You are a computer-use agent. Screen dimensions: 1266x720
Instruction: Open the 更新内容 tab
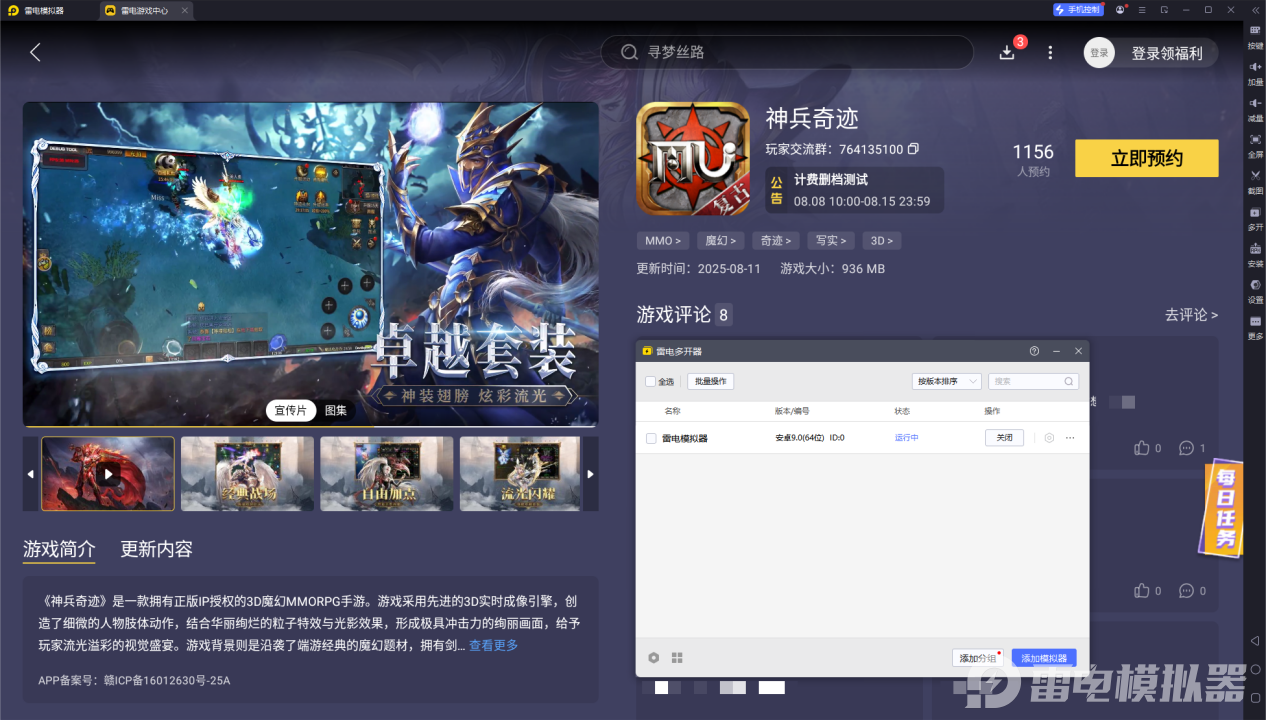point(156,549)
